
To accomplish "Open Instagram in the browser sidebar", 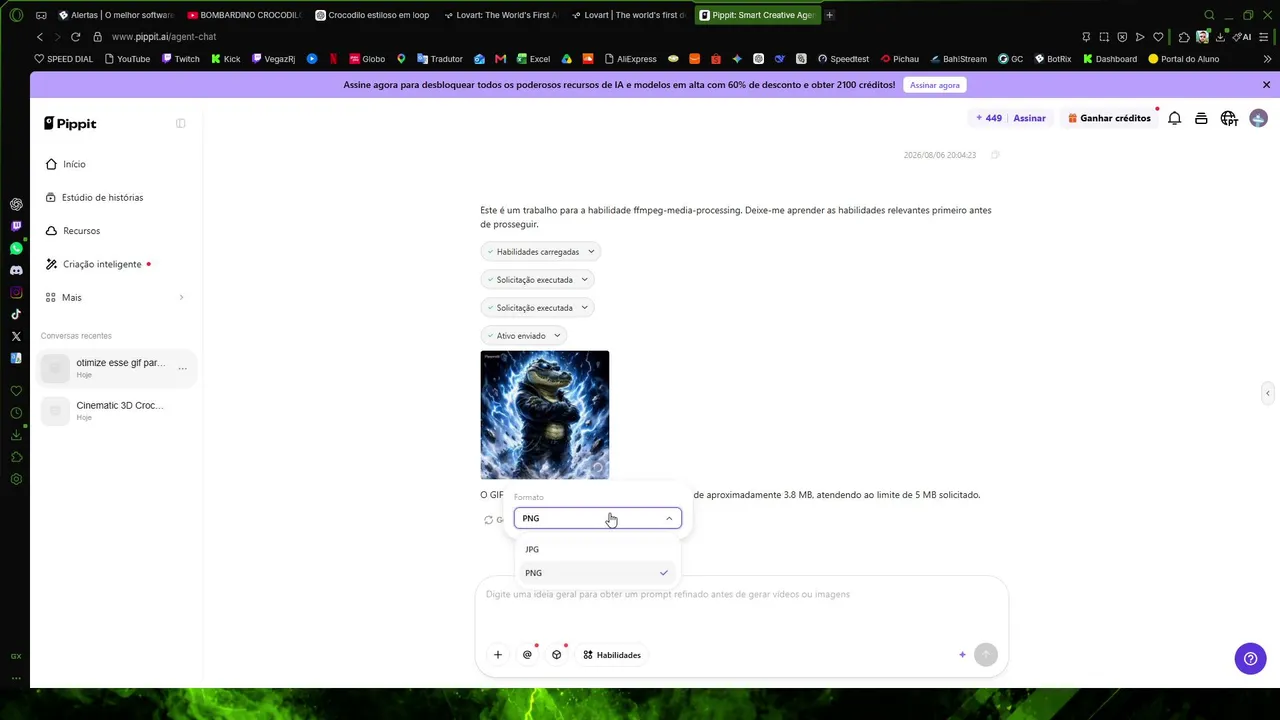I will (16, 292).
